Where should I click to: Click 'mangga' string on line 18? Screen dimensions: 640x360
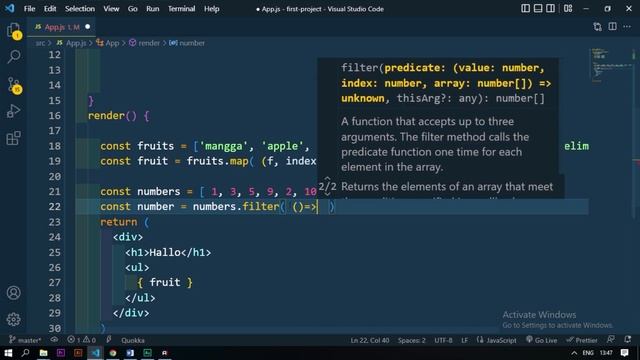pyautogui.click(x=223, y=146)
